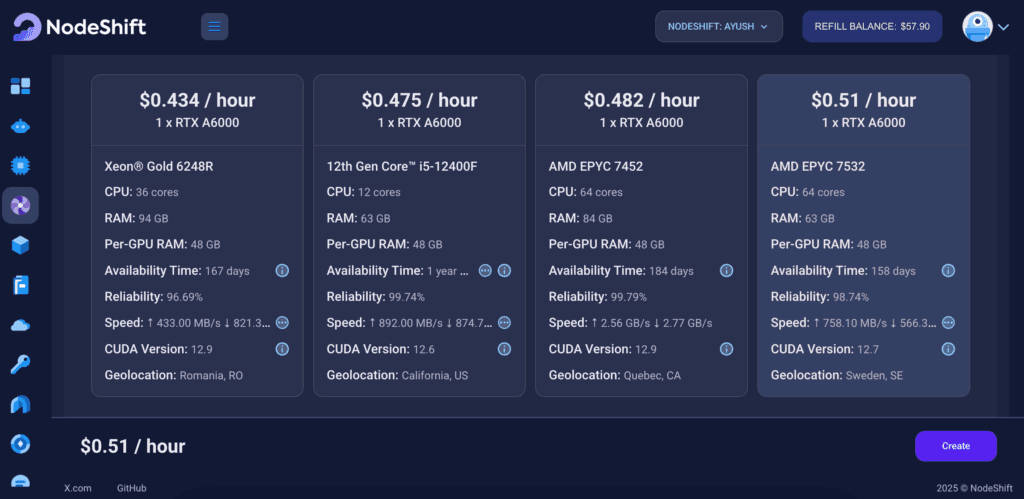1024x499 pixels.
Task: Open the cloud icon in sidebar
Action: (20, 325)
